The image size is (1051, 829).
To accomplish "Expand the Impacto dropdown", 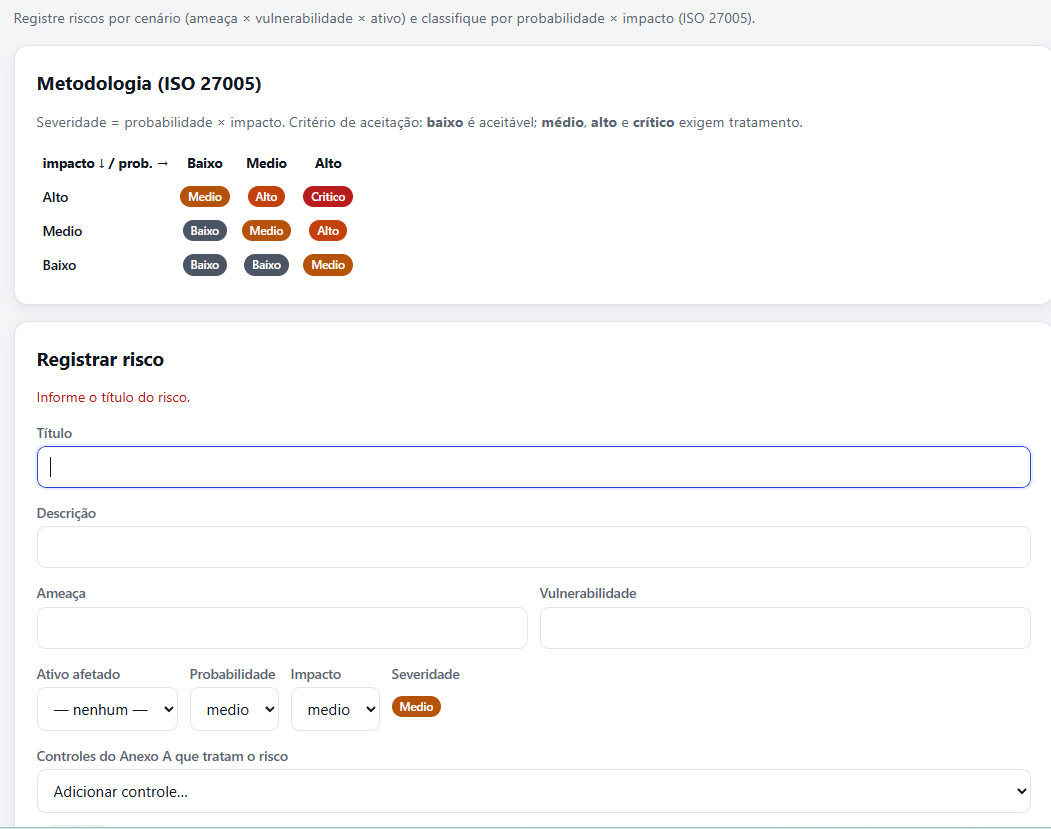I will point(335,709).
